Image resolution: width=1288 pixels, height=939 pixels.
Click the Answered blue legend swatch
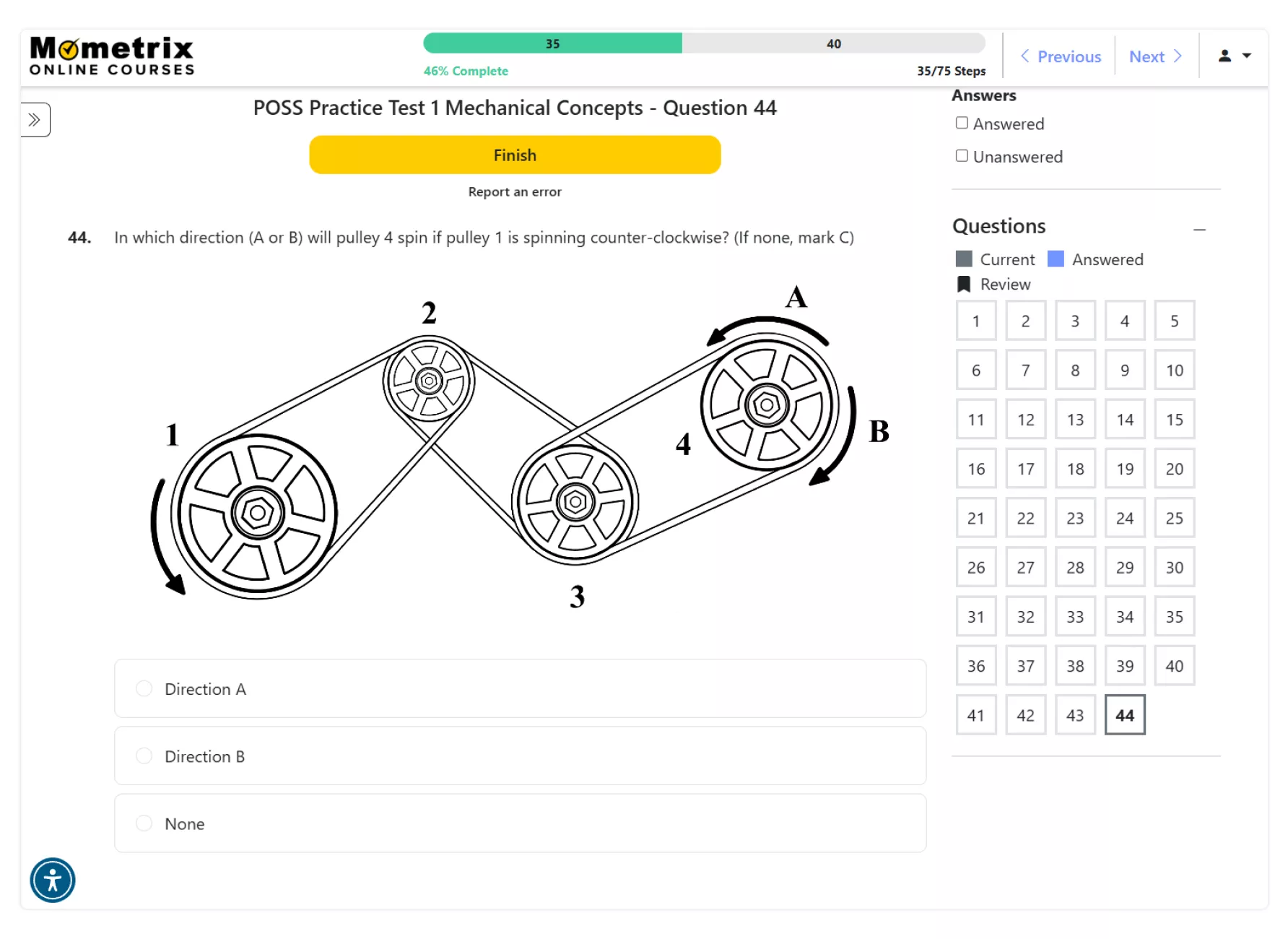1056,259
